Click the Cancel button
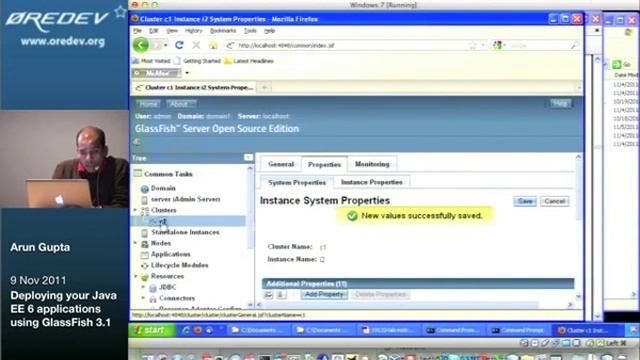The height and width of the screenshot is (360, 640). [x=554, y=201]
